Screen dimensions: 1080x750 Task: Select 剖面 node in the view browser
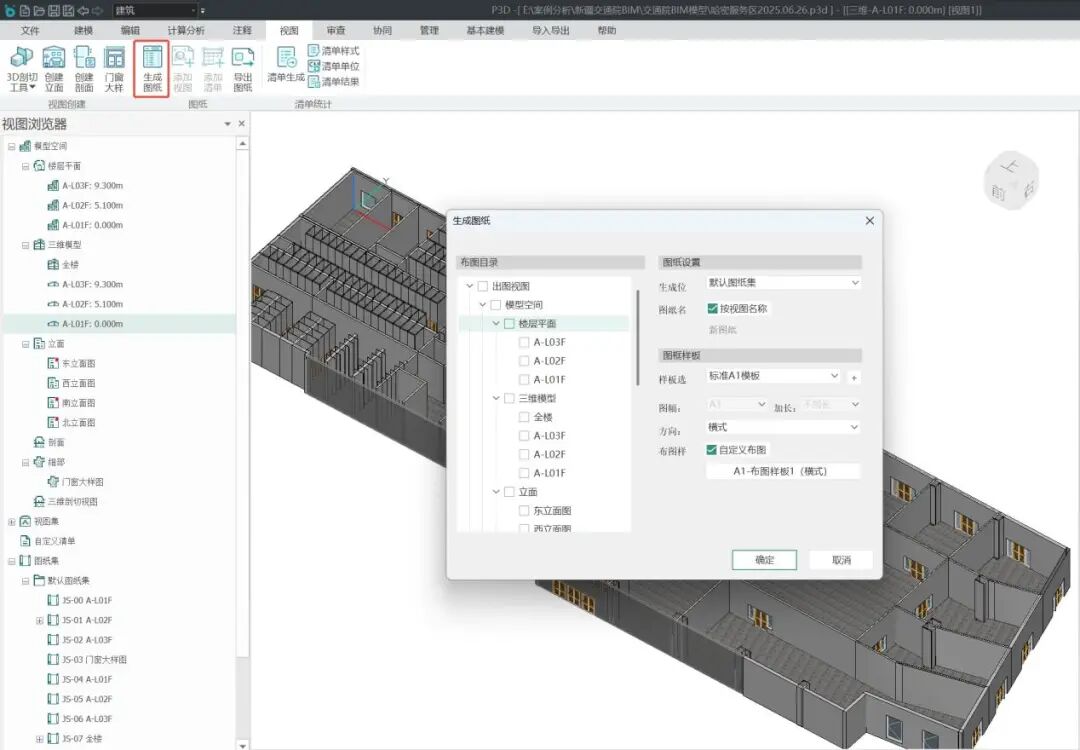(x=49, y=442)
